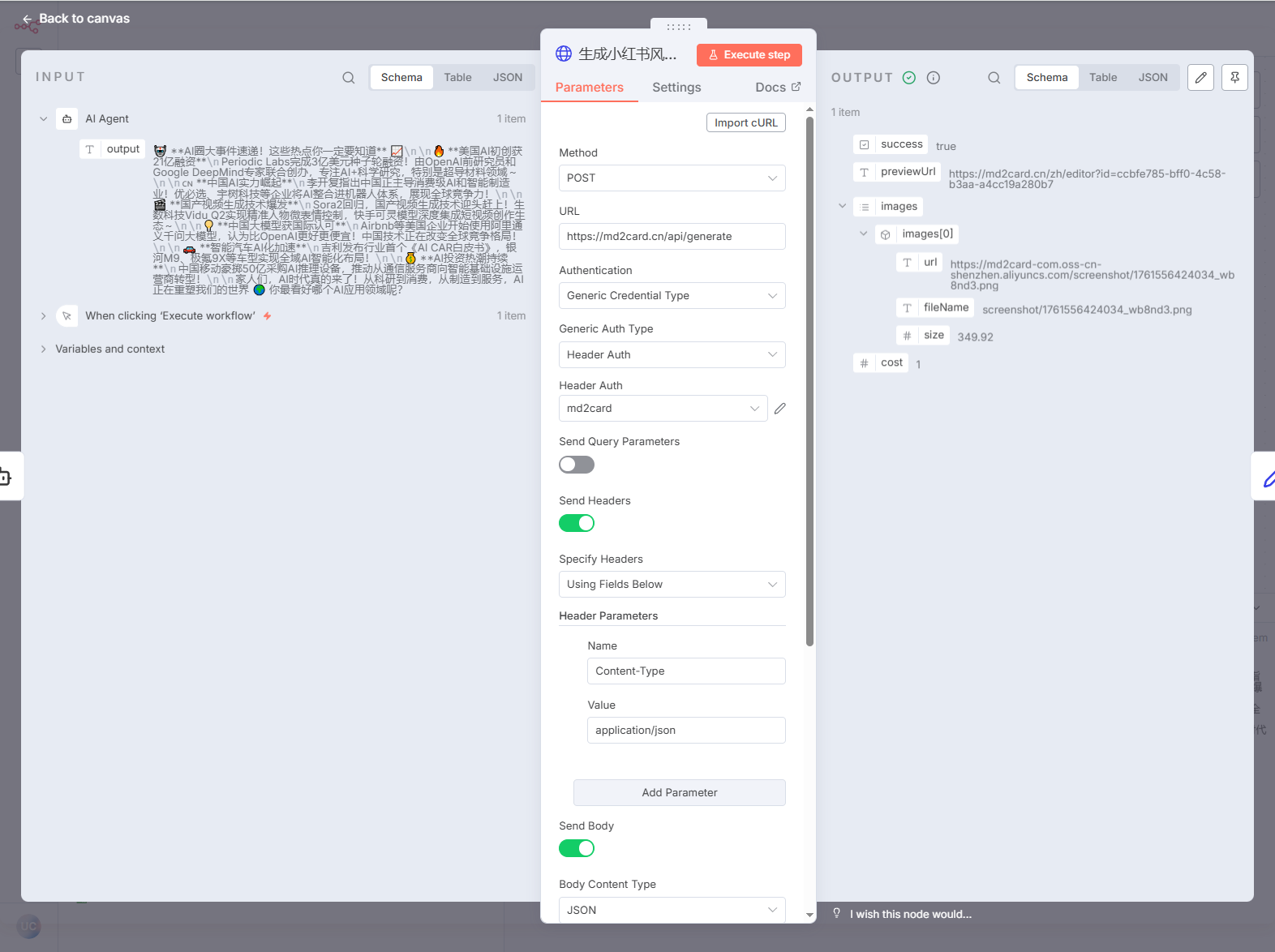This screenshot has width=1275, height=952.
Task: Open the output info circle icon
Action: (x=934, y=78)
